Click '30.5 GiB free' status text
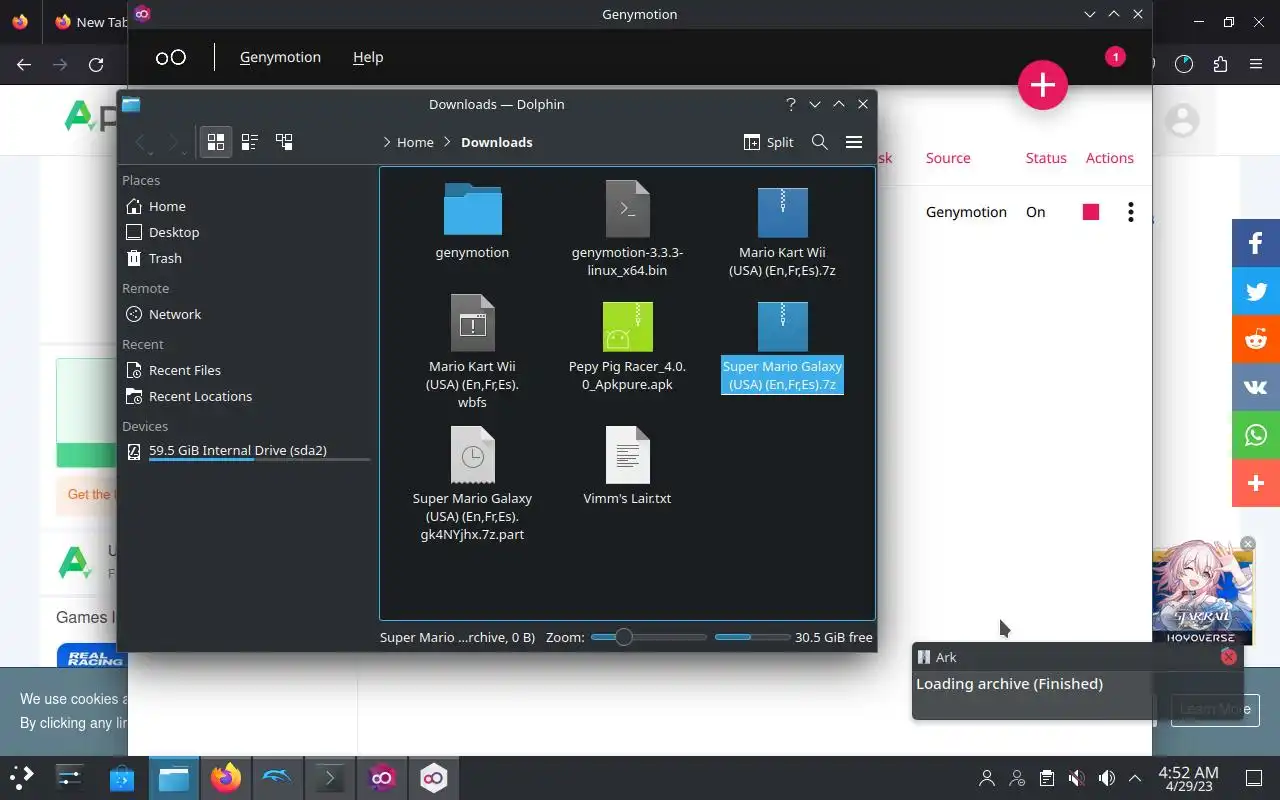The height and width of the screenshot is (800, 1280). click(x=833, y=637)
